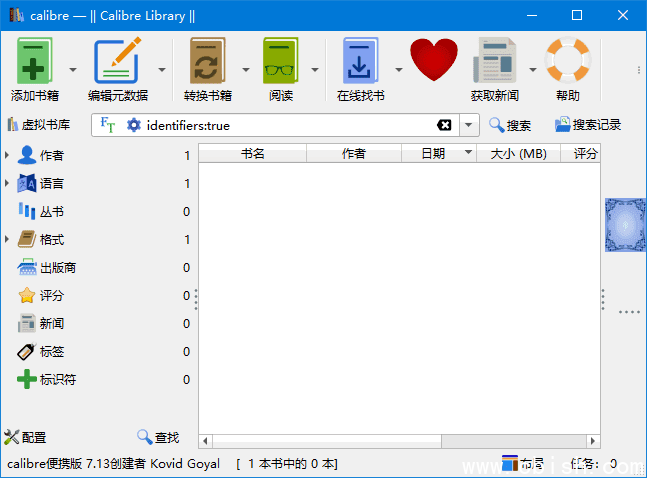The width and height of the screenshot is (647, 478).
Task: Open 搜索记录 (Saved searches) button
Action: 588,125
